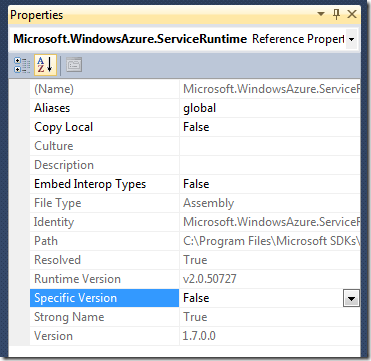Select the Version value 1.7.0.0

199,336
